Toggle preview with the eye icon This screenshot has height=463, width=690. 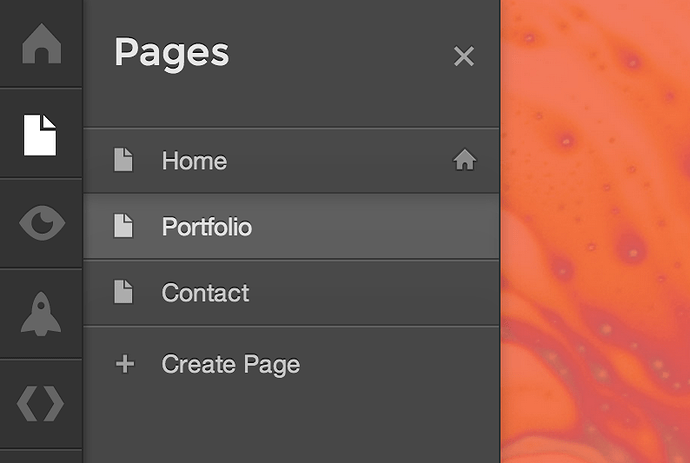click(x=41, y=223)
